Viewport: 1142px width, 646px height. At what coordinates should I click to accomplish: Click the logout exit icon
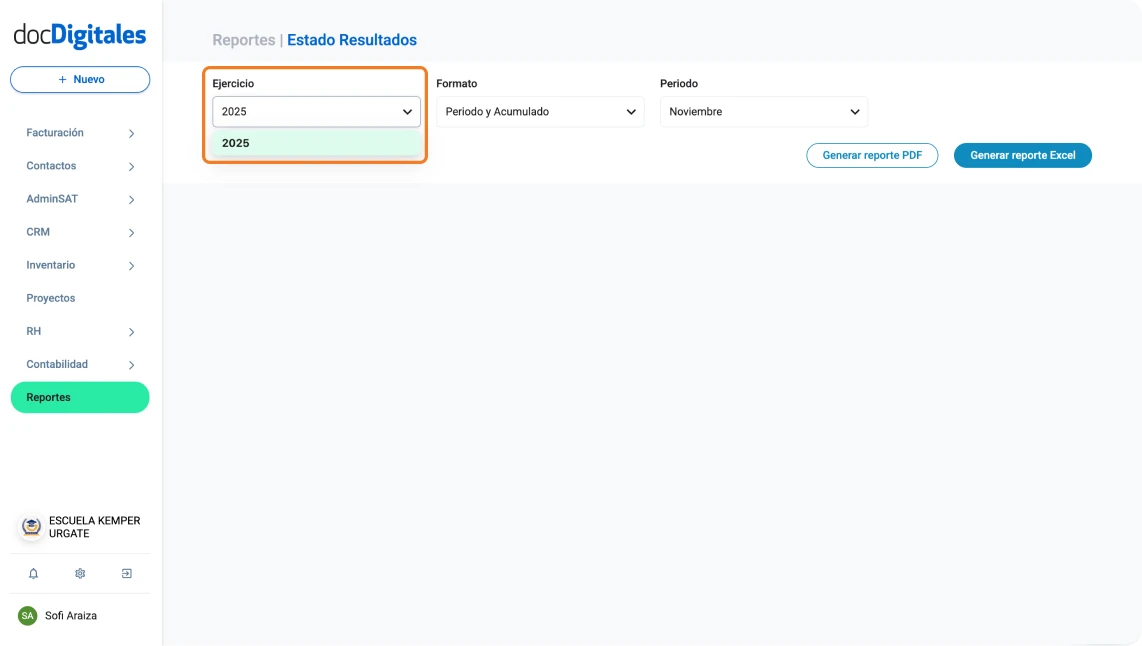click(127, 574)
